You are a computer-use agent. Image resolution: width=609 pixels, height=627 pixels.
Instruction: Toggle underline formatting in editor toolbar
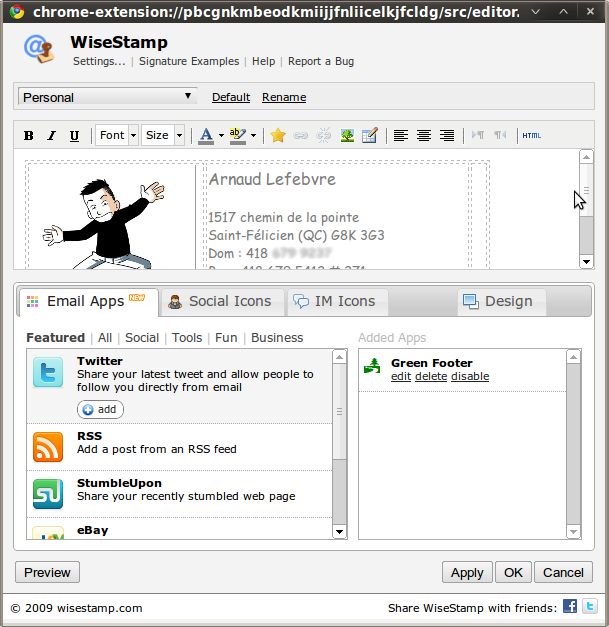click(74, 136)
